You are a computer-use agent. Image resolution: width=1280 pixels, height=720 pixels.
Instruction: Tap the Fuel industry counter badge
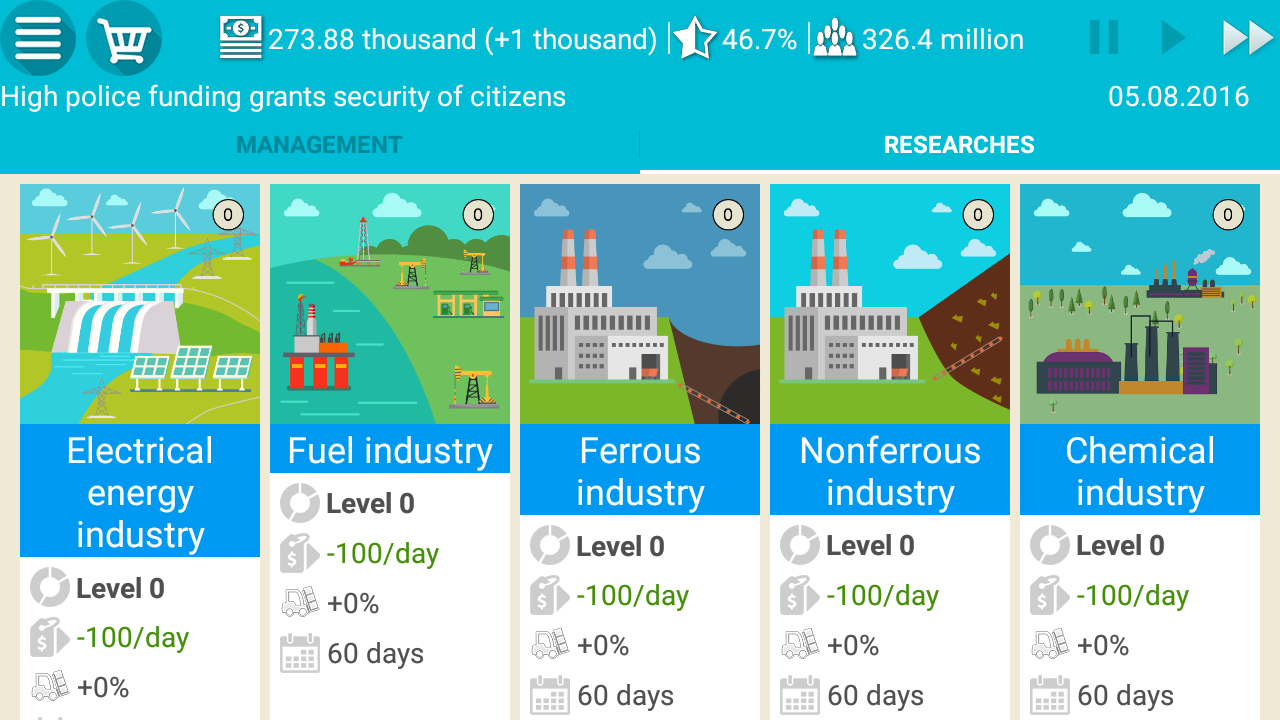(x=478, y=214)
